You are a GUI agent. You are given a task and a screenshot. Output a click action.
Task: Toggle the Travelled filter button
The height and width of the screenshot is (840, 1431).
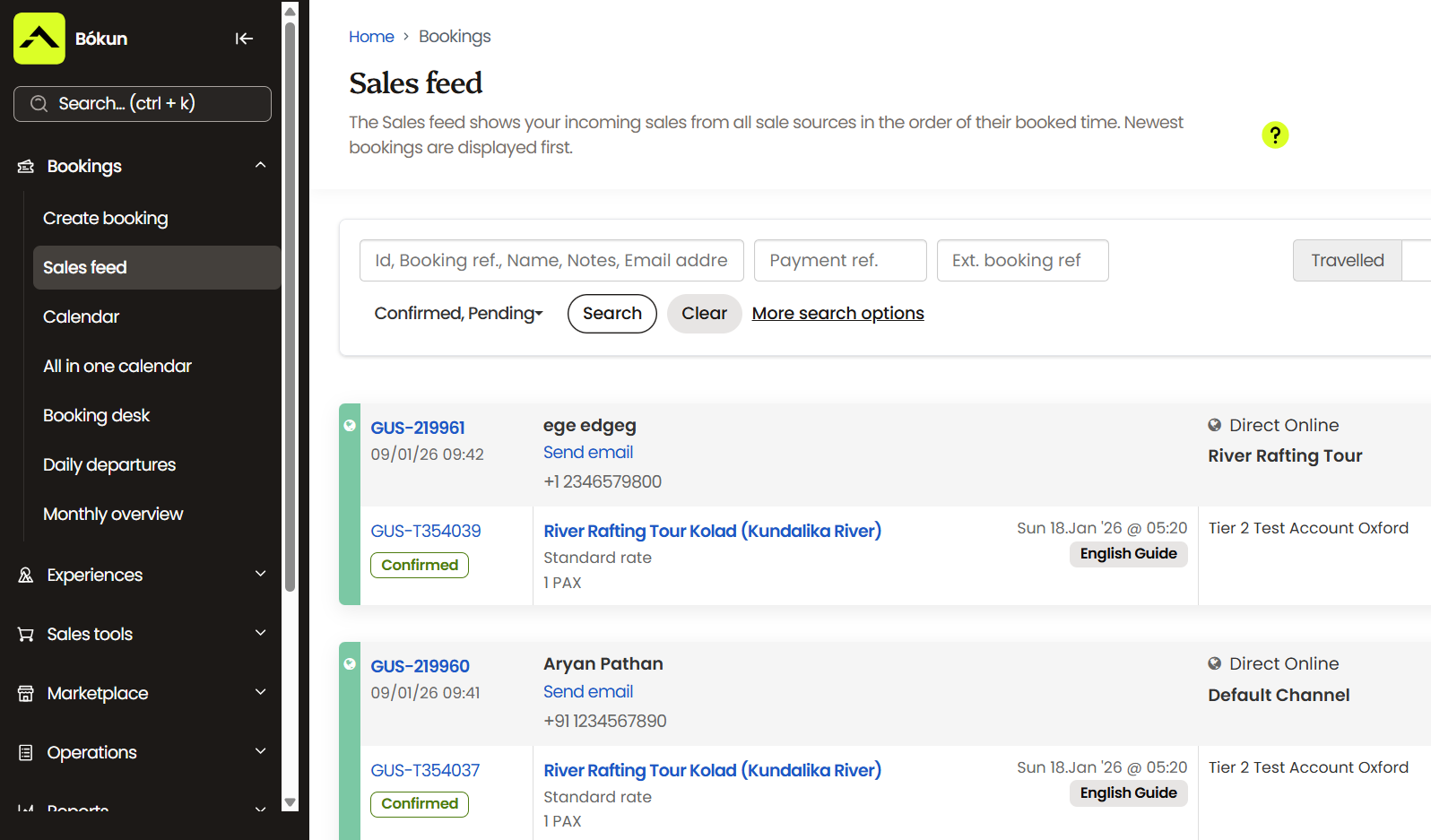pyautogui.click(x=1347, y=260)
